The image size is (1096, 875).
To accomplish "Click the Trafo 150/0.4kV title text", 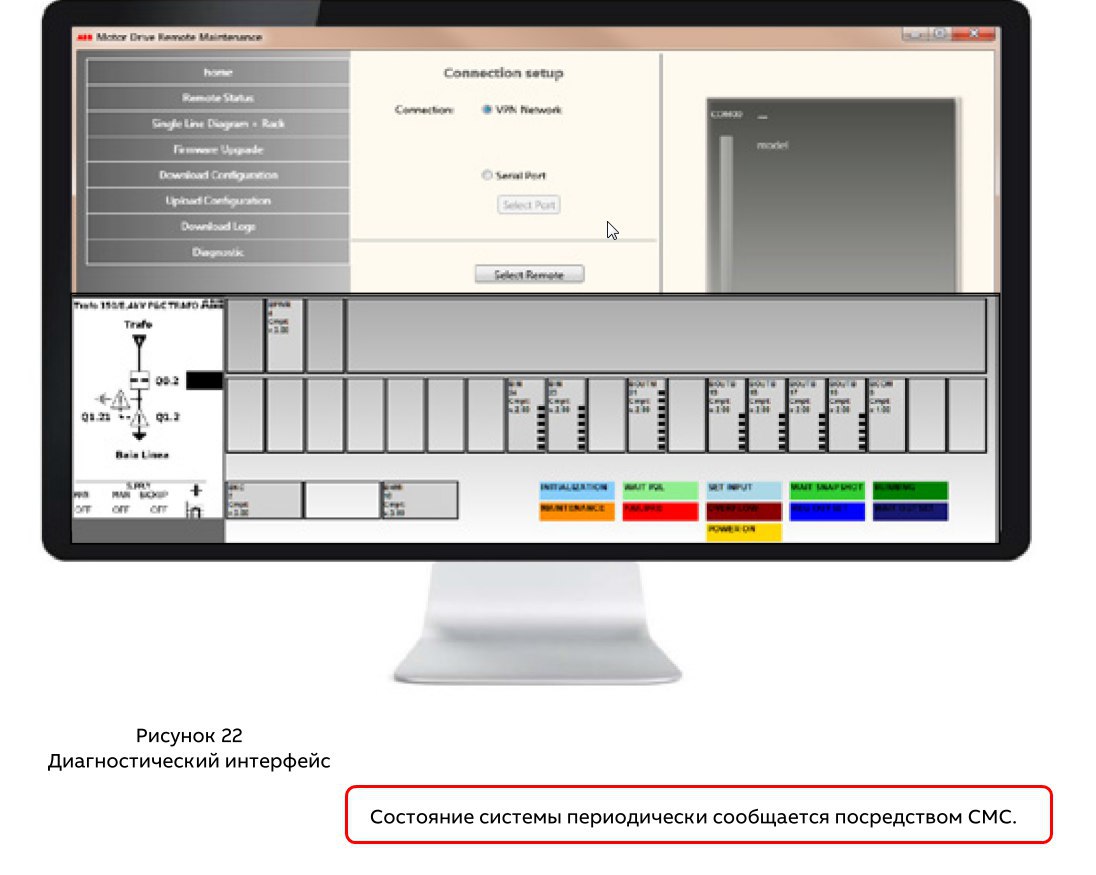I will point(147,305).
